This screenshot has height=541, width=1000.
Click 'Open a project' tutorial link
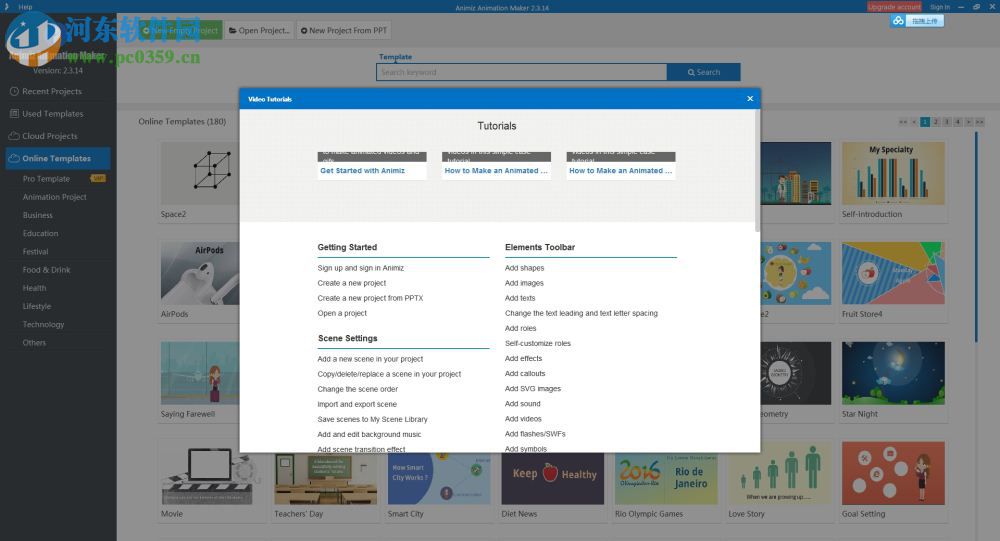point(342,313)
